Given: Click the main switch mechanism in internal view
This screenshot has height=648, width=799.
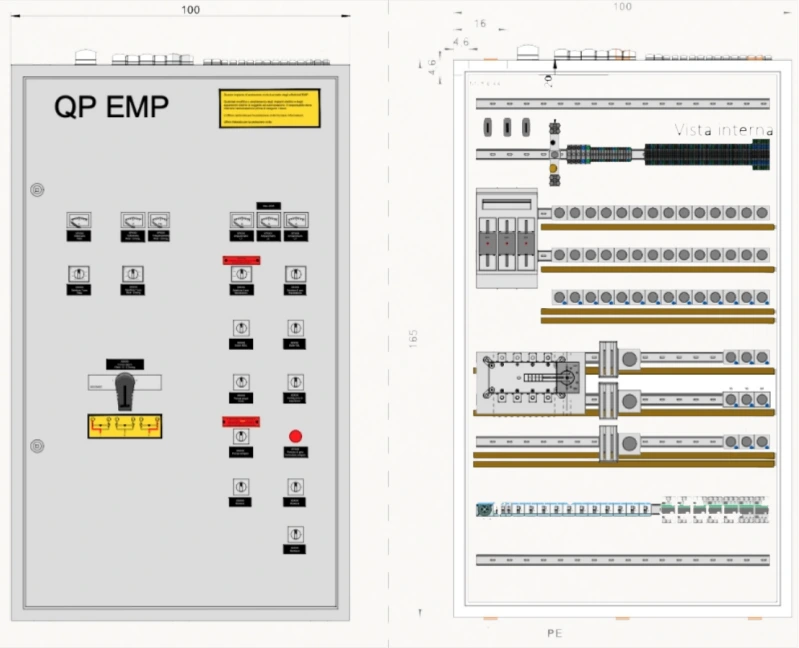Looking at the screenshot, I should 530,382.
